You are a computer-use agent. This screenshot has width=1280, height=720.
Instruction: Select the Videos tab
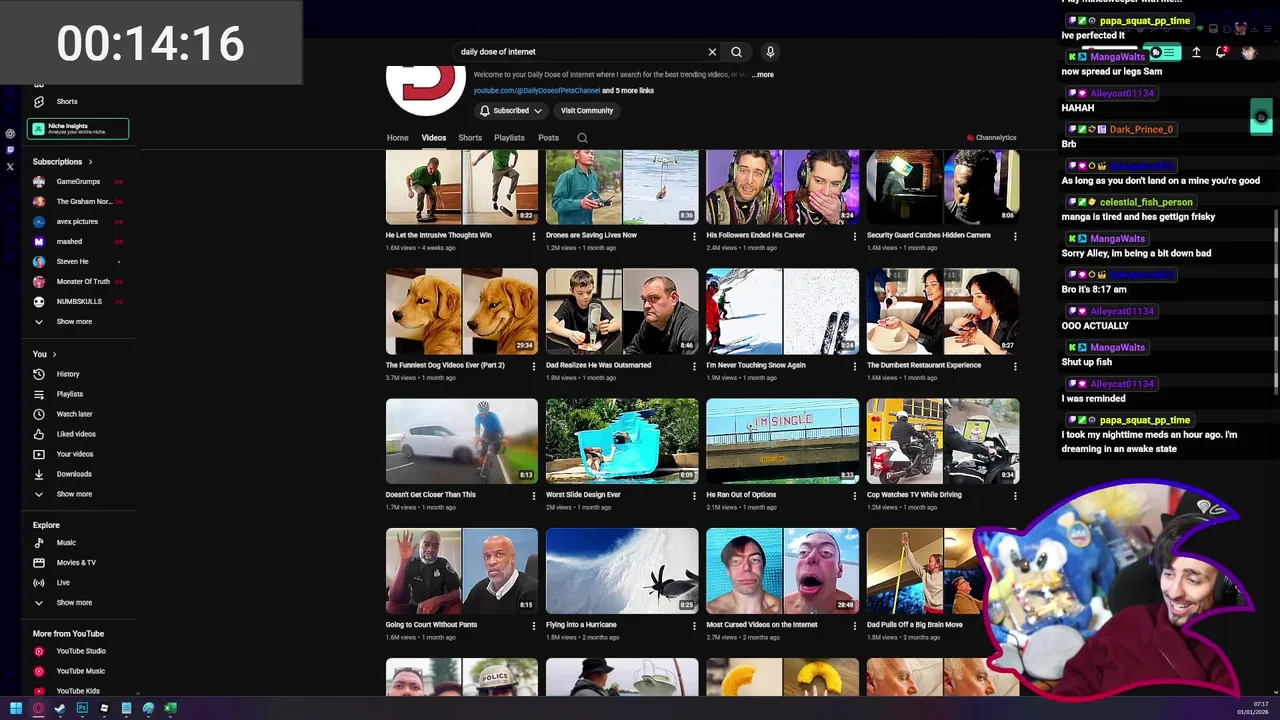coord(433,138)
